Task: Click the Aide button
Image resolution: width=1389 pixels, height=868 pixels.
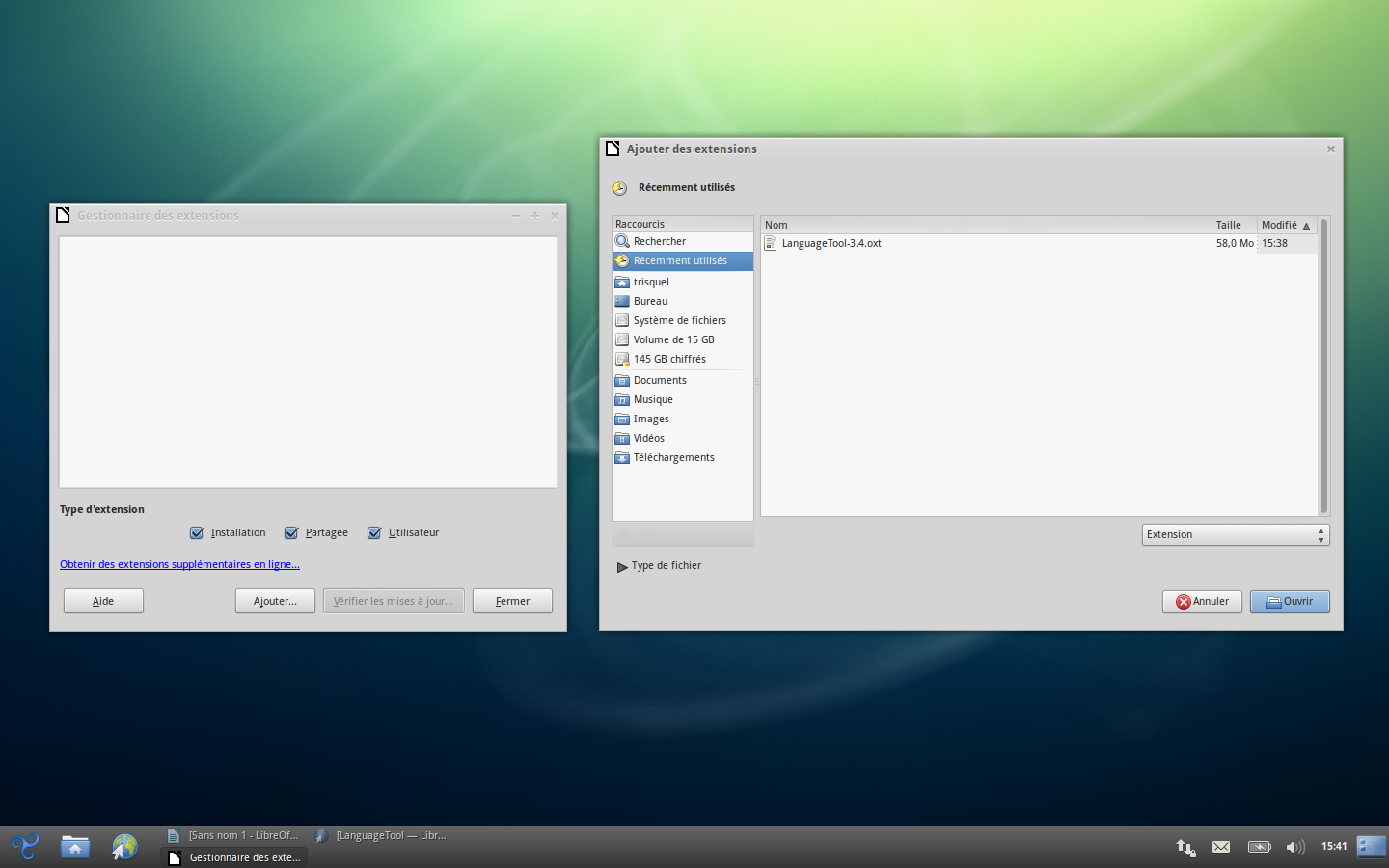Action: click(x=103, y=601)
